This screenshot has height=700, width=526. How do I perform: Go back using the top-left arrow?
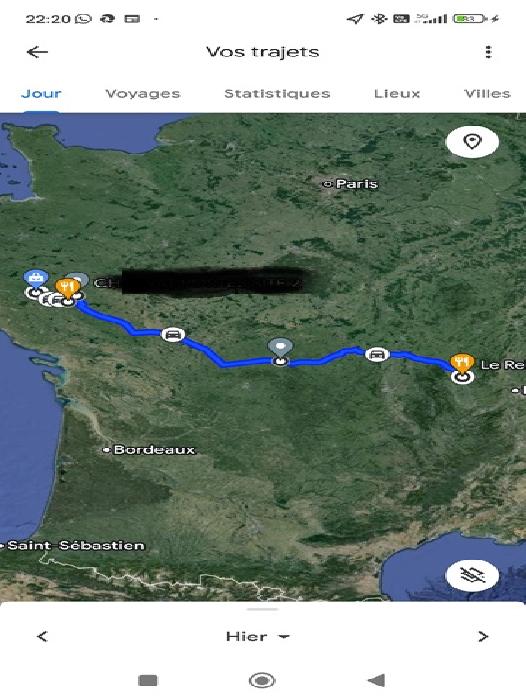pos(38,52)
